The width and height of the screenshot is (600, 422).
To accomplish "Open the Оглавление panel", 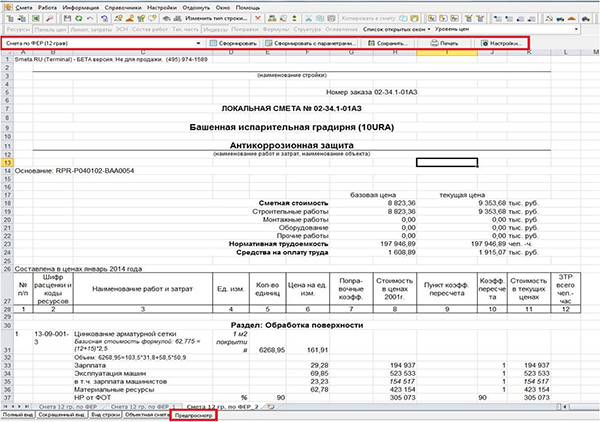I will point(341,29).
